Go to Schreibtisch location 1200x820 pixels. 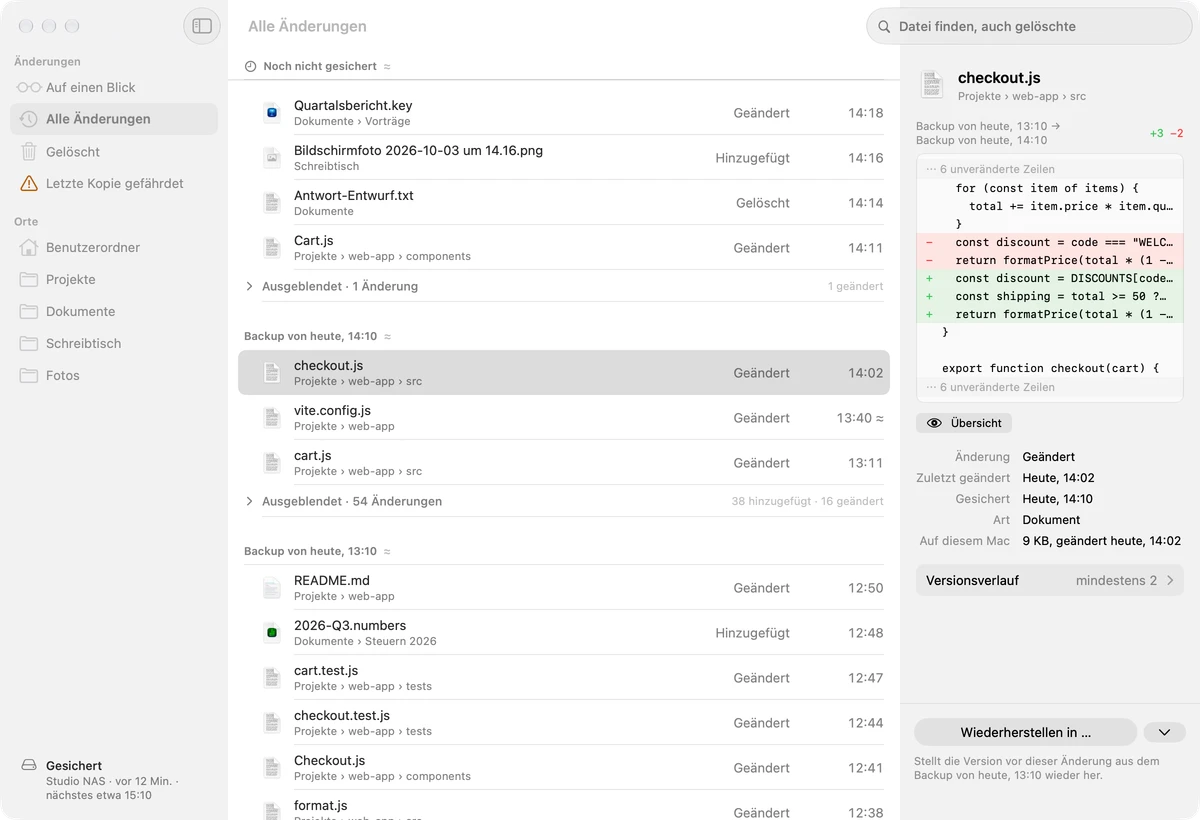tap(114, 344)
